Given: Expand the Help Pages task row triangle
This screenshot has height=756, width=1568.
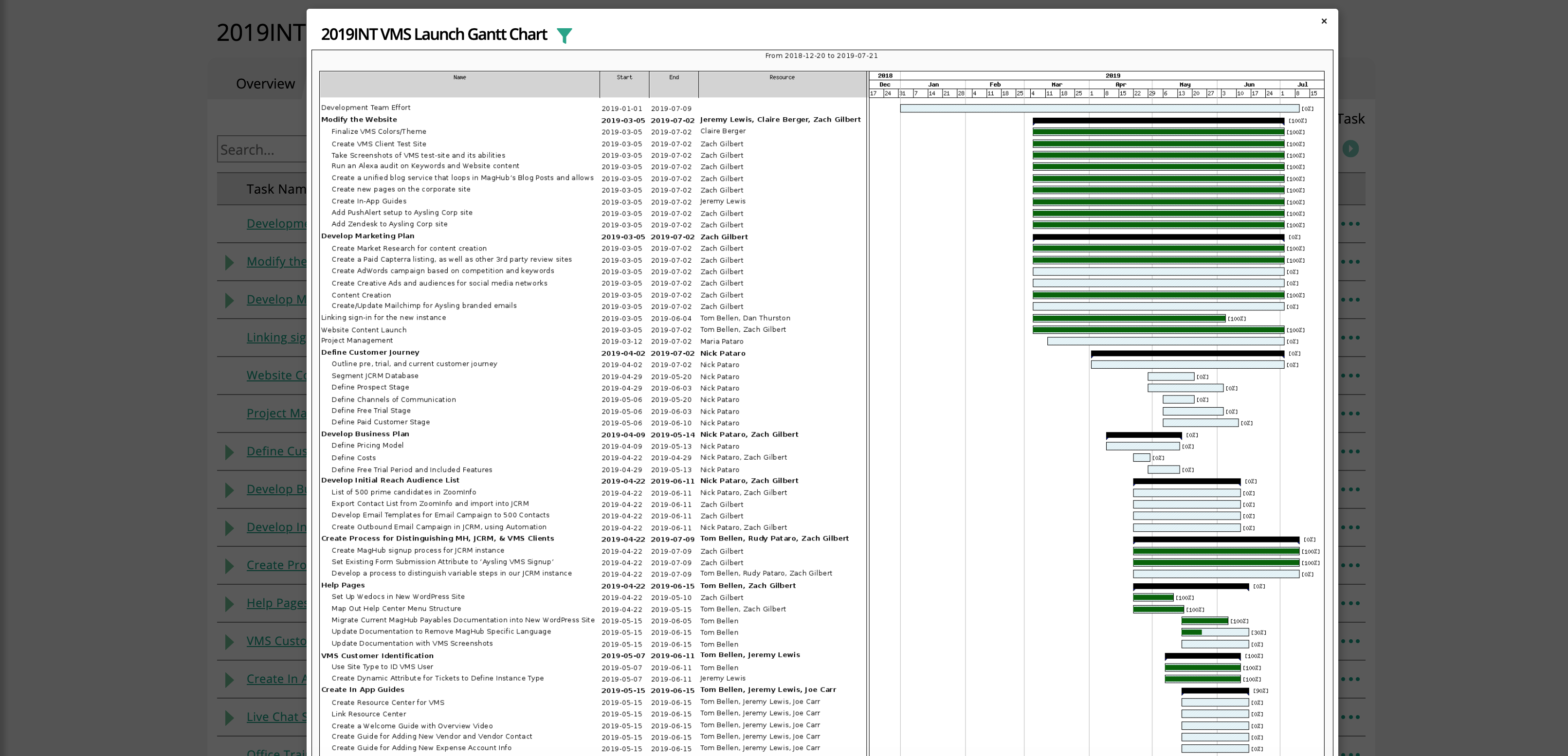Looking at the screenshot, I should click(x=230, y=604).
